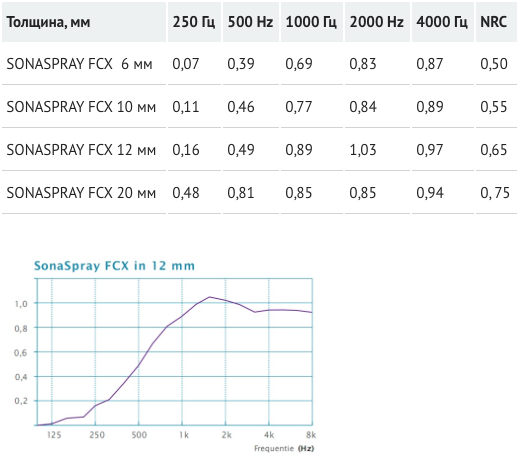Viewport: 518px width, 453px height.
Task: Click the 500 label on chart x-axis
Action: 139,435
